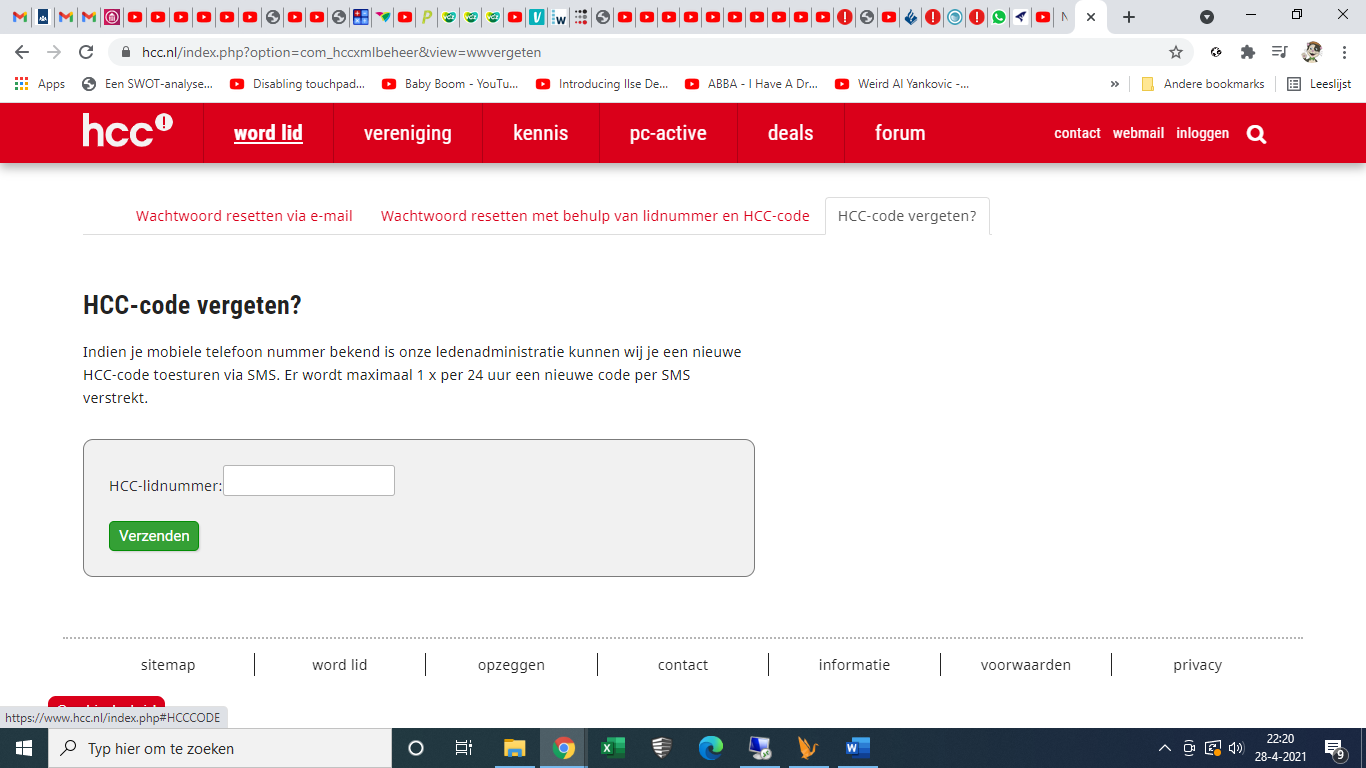The height and width of the screenshot is (768, 1366).
Task: Open the volume icon in the system tray
Action: [x=1236, y=748]
